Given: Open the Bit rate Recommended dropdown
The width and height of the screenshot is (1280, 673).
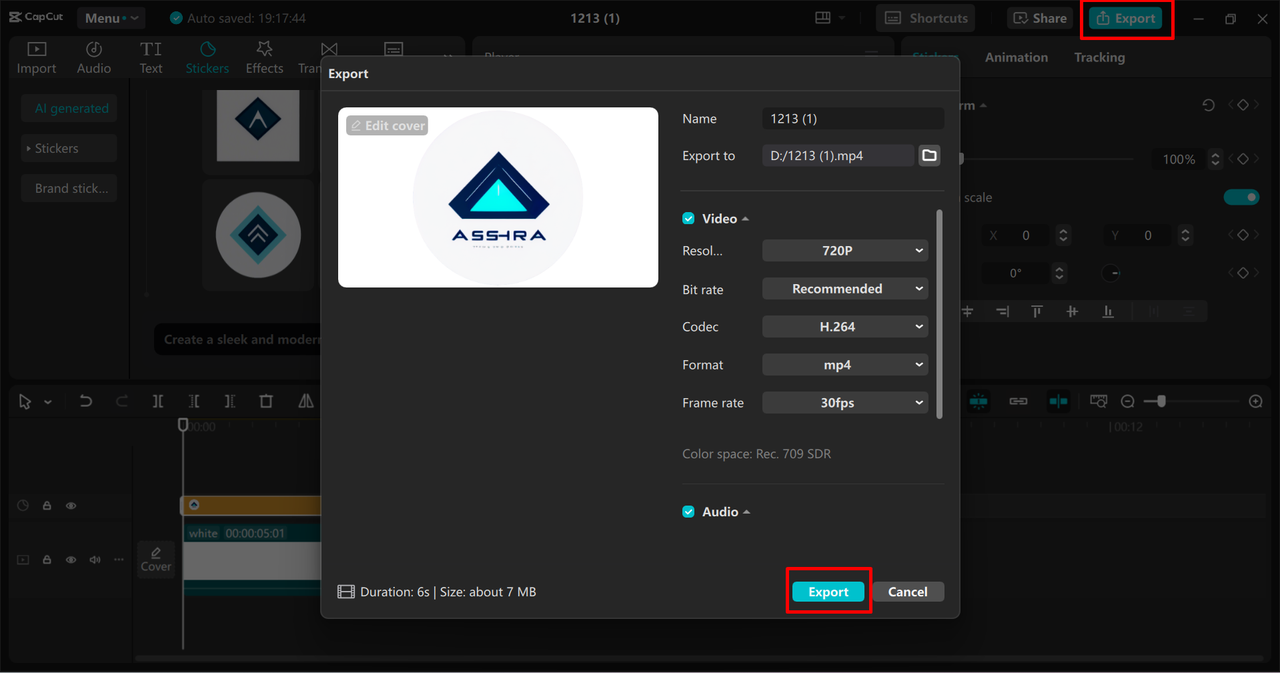Looking at the screenshot, I should point(845,289).
